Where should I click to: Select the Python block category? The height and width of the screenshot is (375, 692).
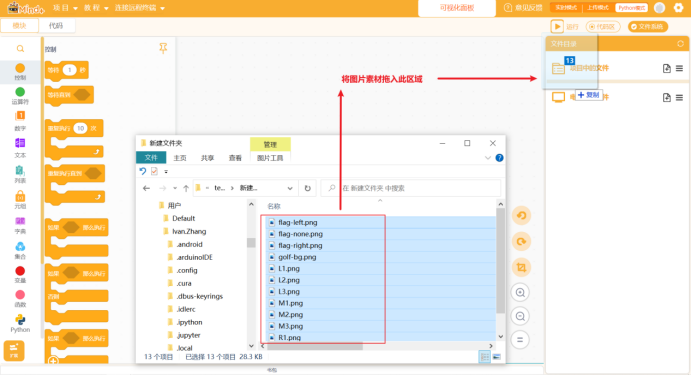pyautogui.click(x=20, y=323)
